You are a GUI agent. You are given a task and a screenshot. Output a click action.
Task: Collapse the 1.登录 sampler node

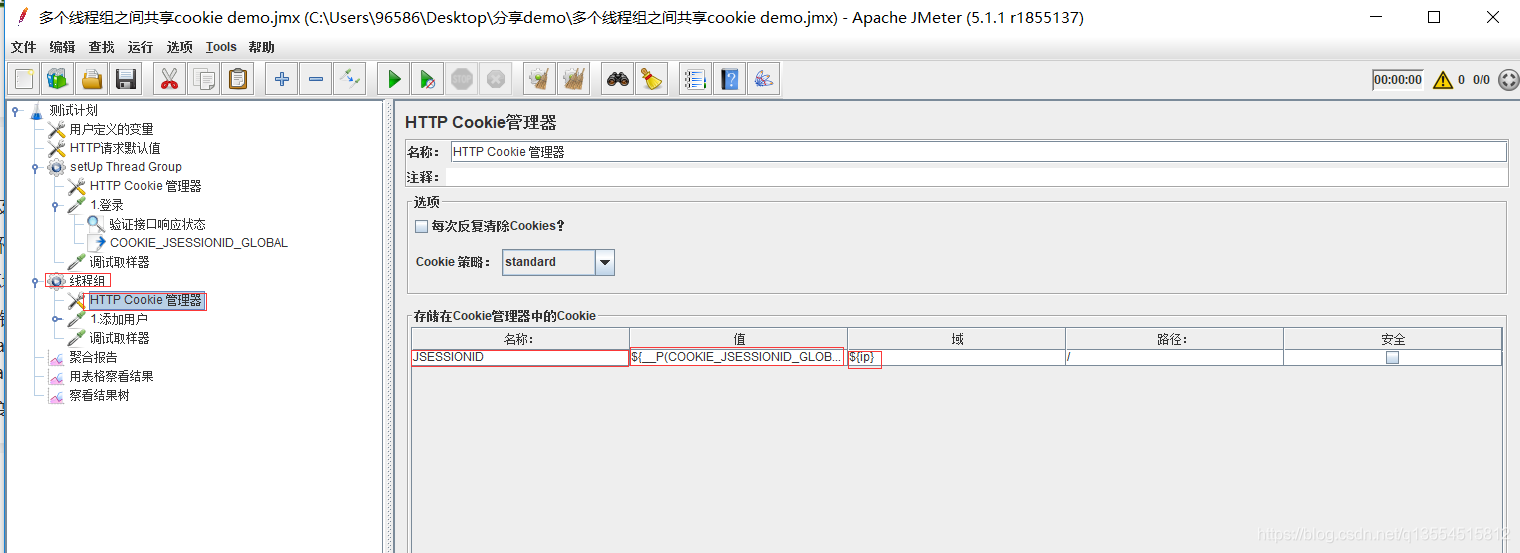coord(55,205)
